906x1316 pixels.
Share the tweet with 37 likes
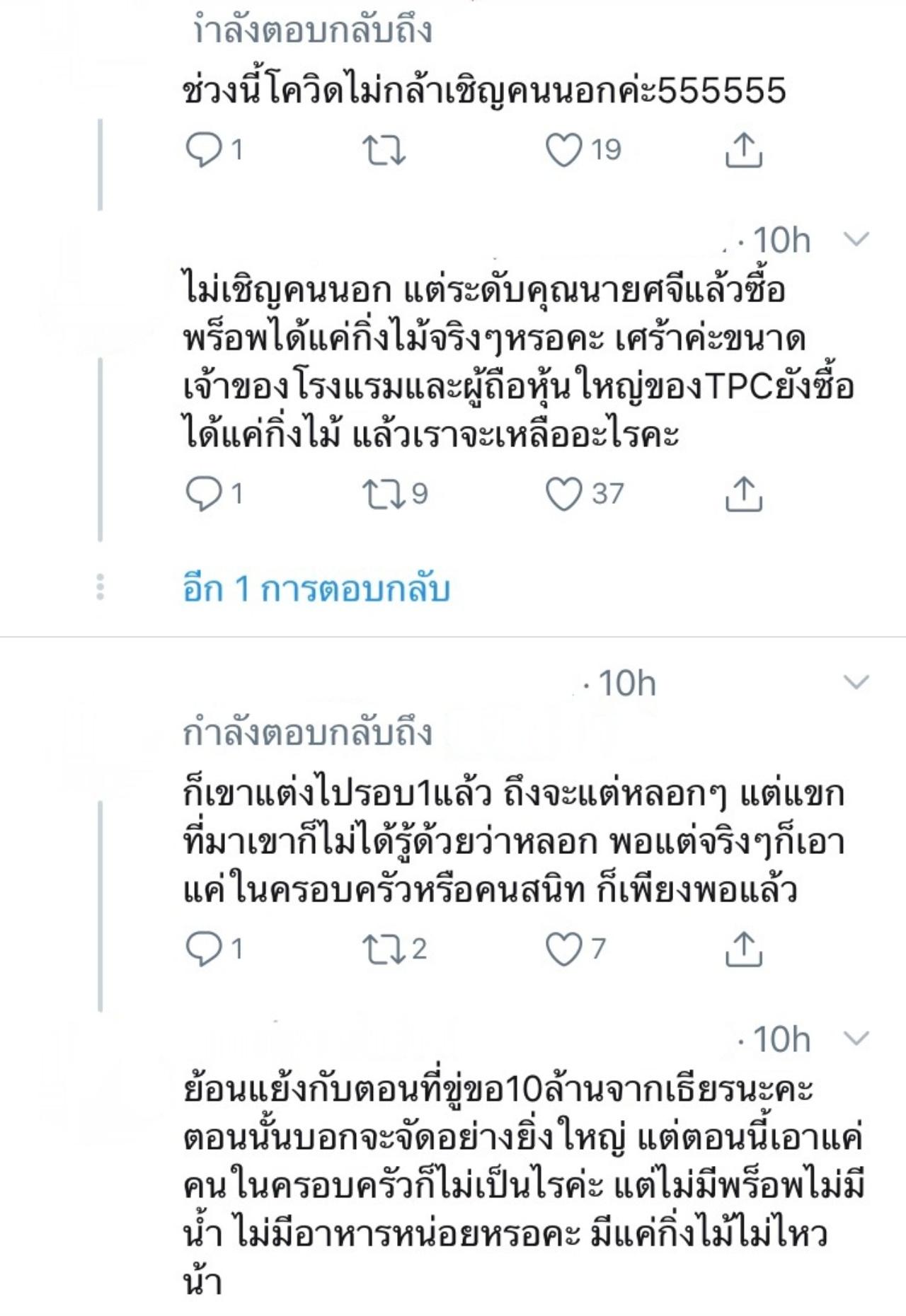[743, 494]
